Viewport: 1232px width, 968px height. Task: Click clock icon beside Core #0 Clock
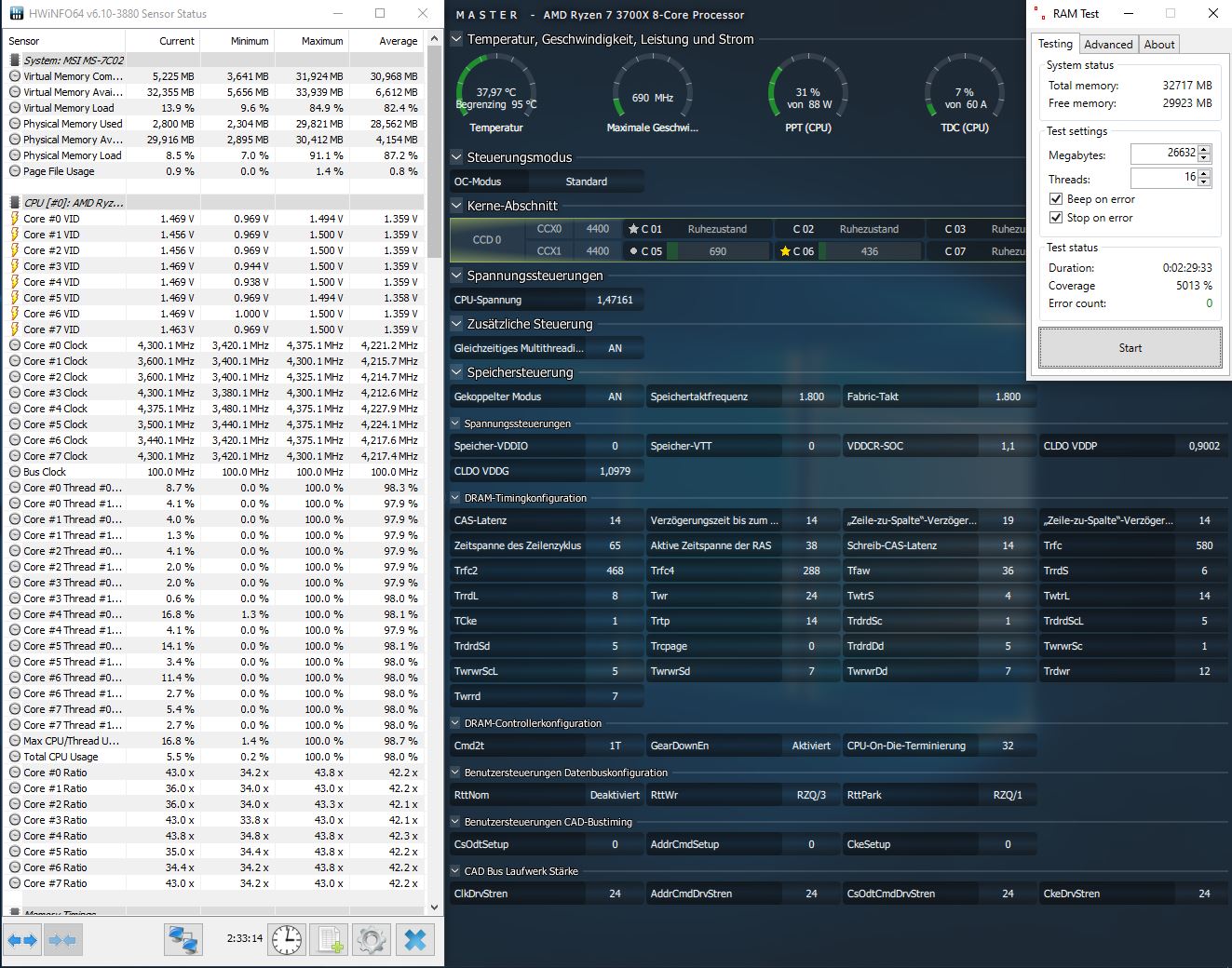15,345
